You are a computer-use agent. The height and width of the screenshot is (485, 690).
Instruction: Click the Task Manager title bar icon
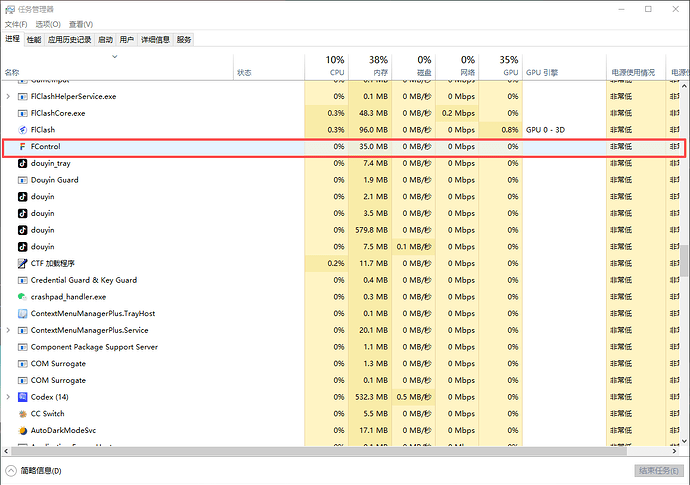coord(10,9)
